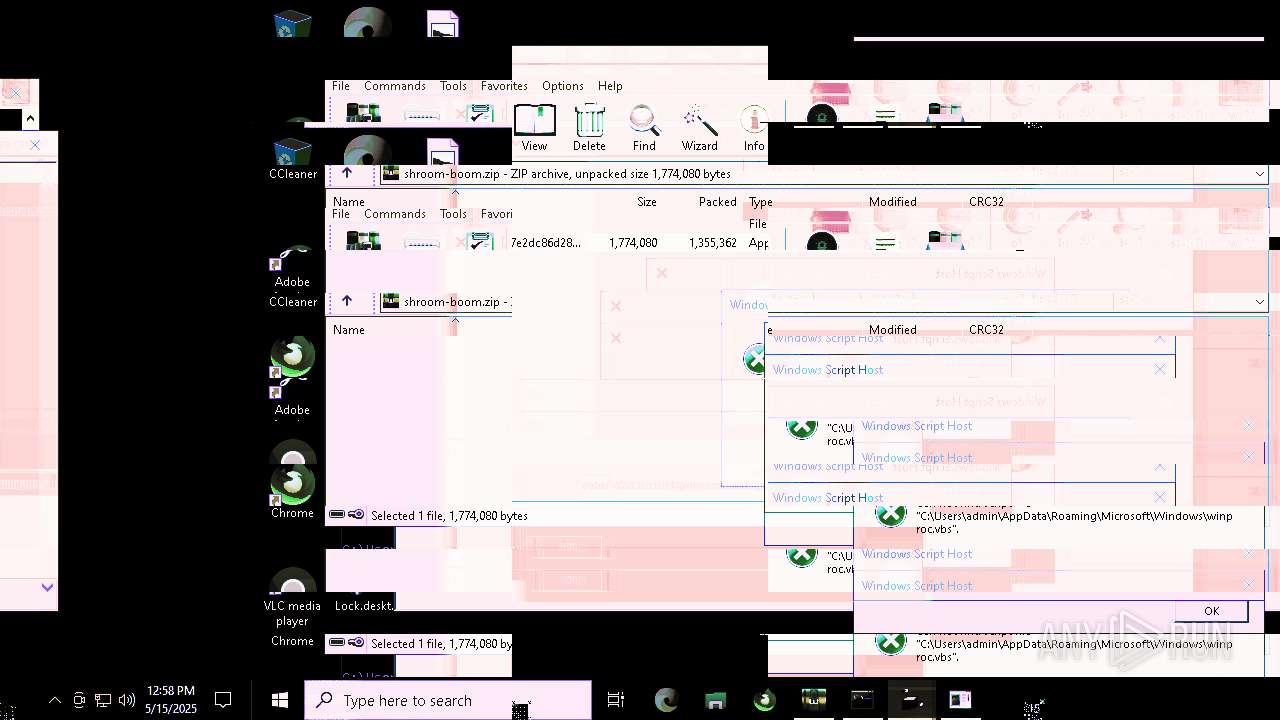Click the Type here to search box
Image resolution: width=1280 pixels, height=720 pixels.
pos(448,700)
